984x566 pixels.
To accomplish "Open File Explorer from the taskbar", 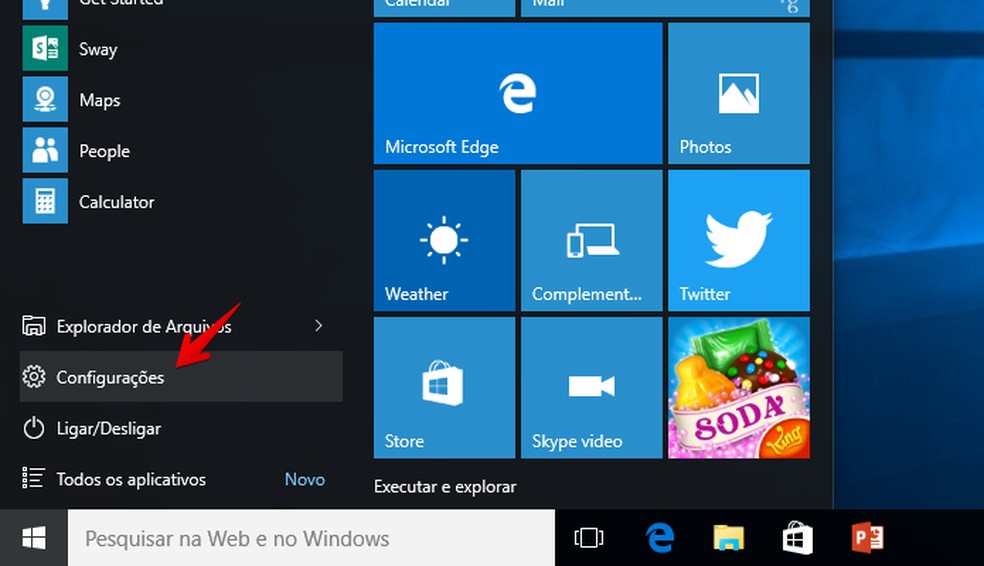I will 729,538.
